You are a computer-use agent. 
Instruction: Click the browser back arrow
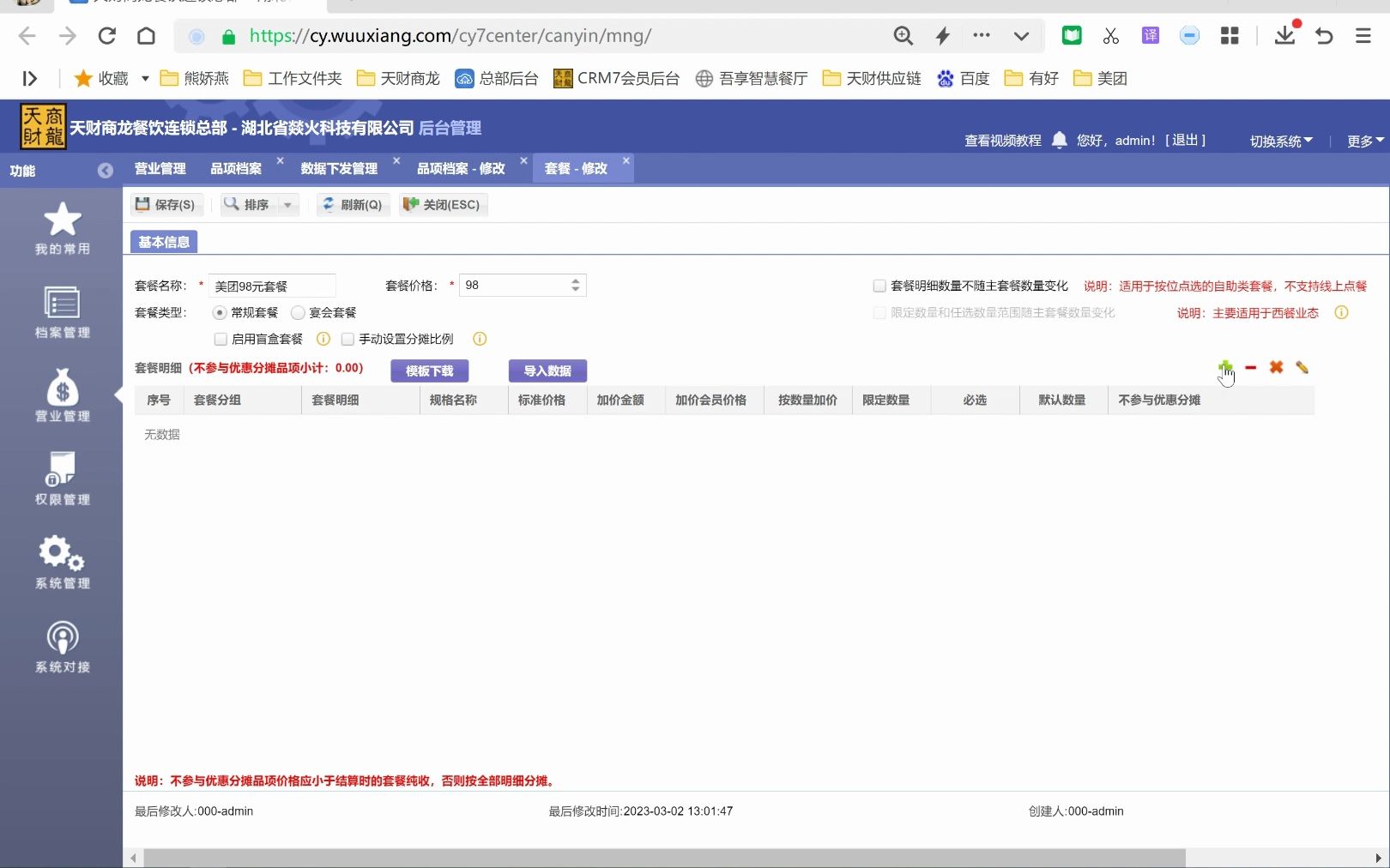pos(27,36)
